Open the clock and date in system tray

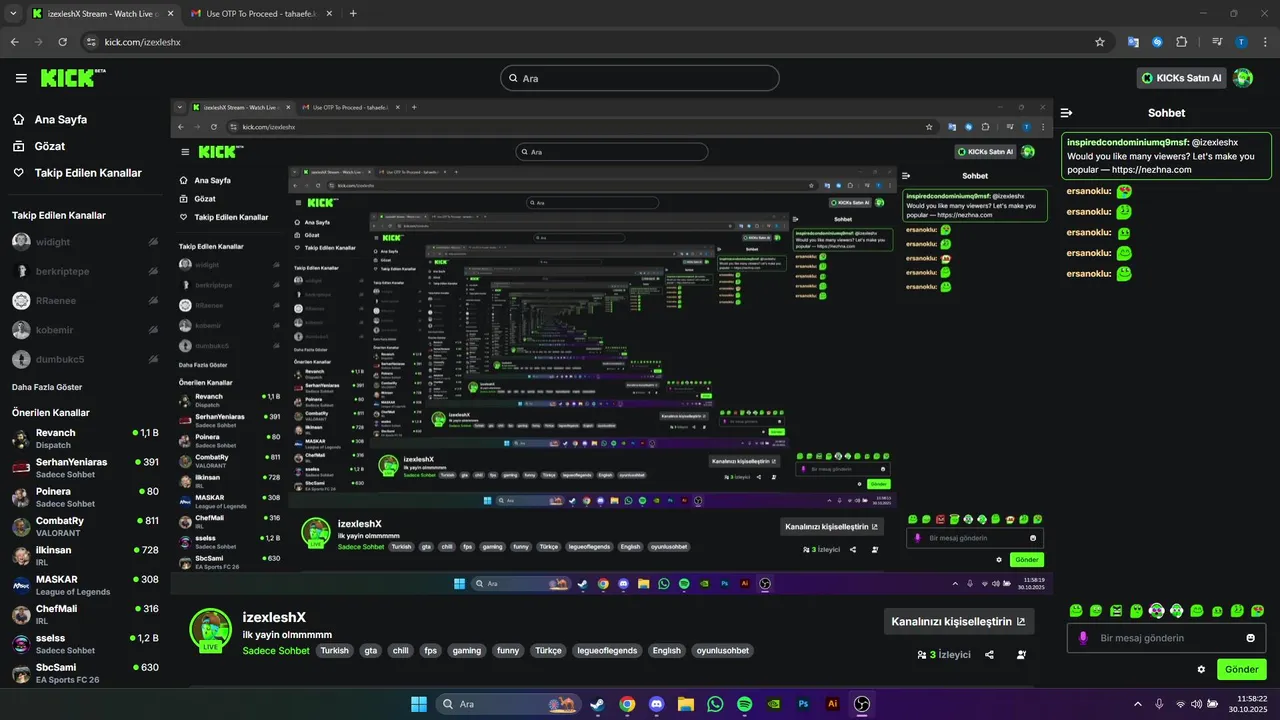coord(1248,704)
